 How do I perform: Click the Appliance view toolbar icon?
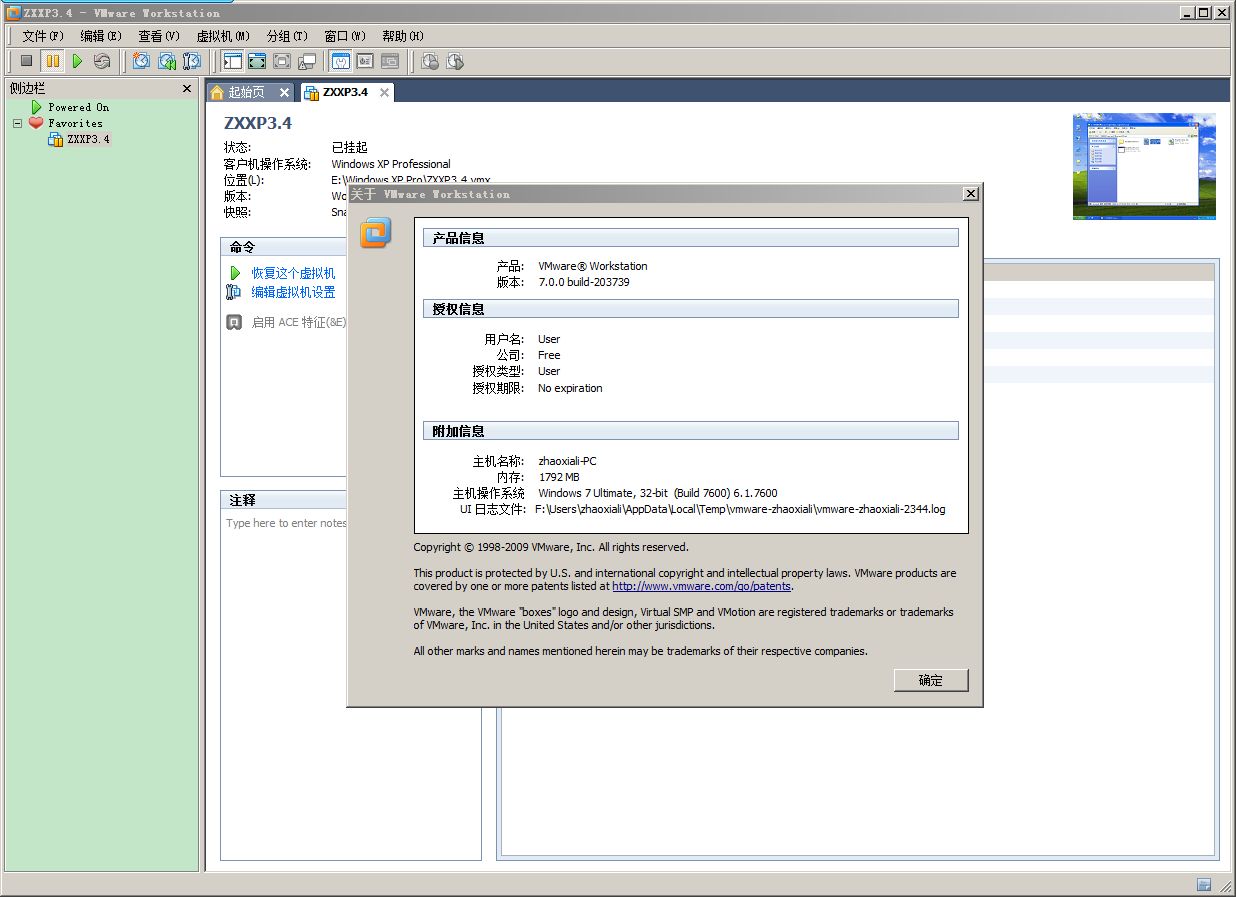click(365, 61)
